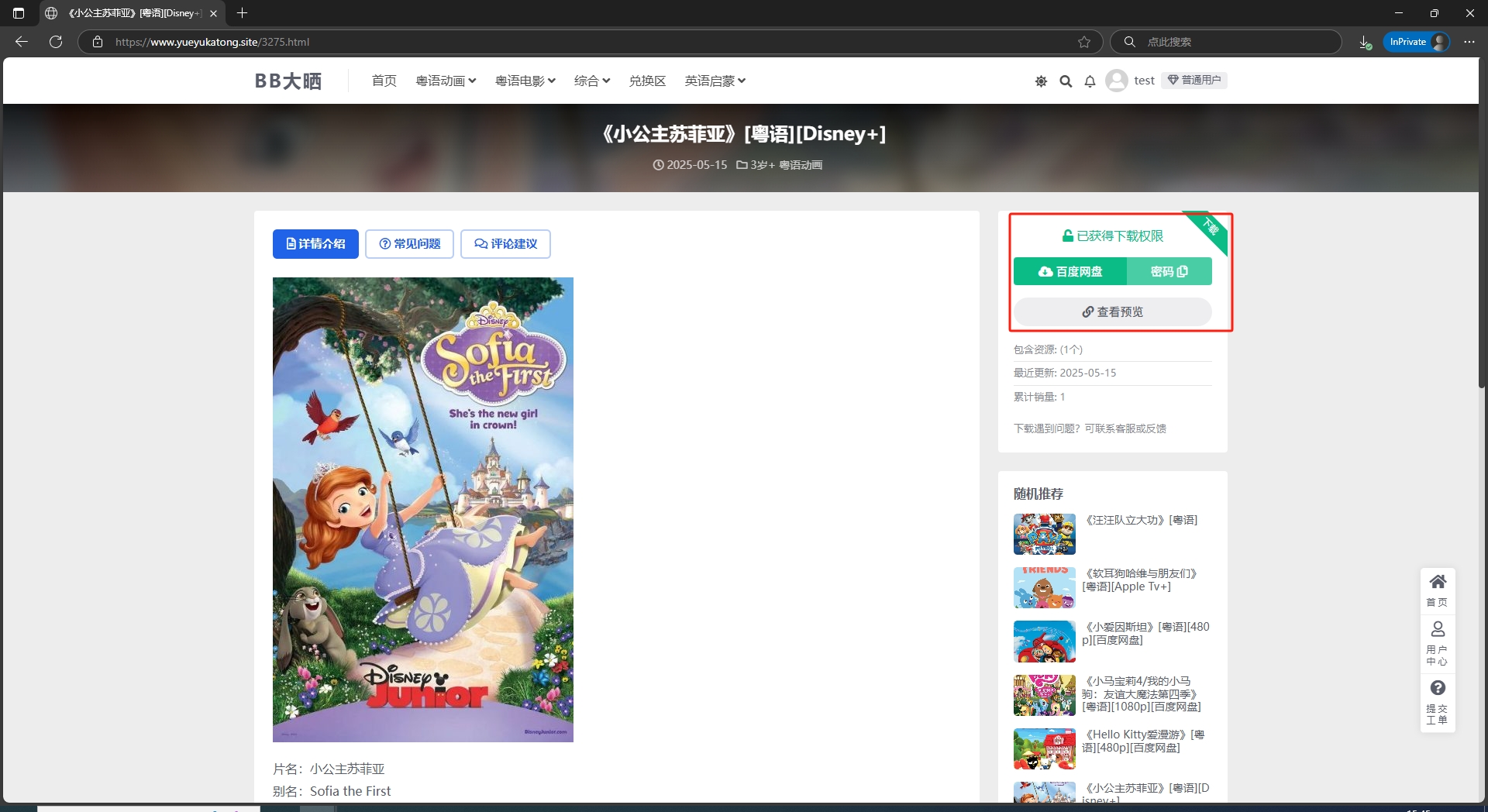1488x812 pixels.
Task: Open the 3岁+ category link
Action: [x=763, y=165]
